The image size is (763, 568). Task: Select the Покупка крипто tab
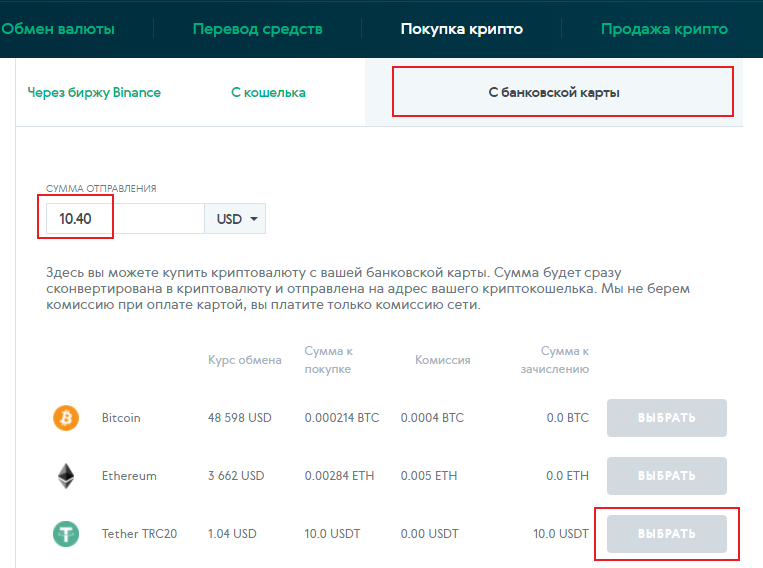pyautogui.click(x=461, y=29)
